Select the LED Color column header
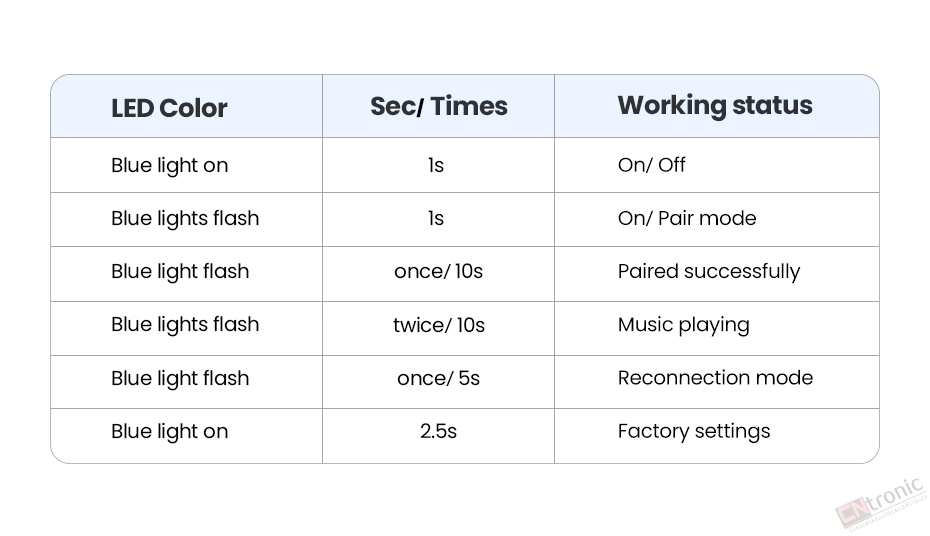The width and height of the screenshot is (930, 536). pos(169,108)
